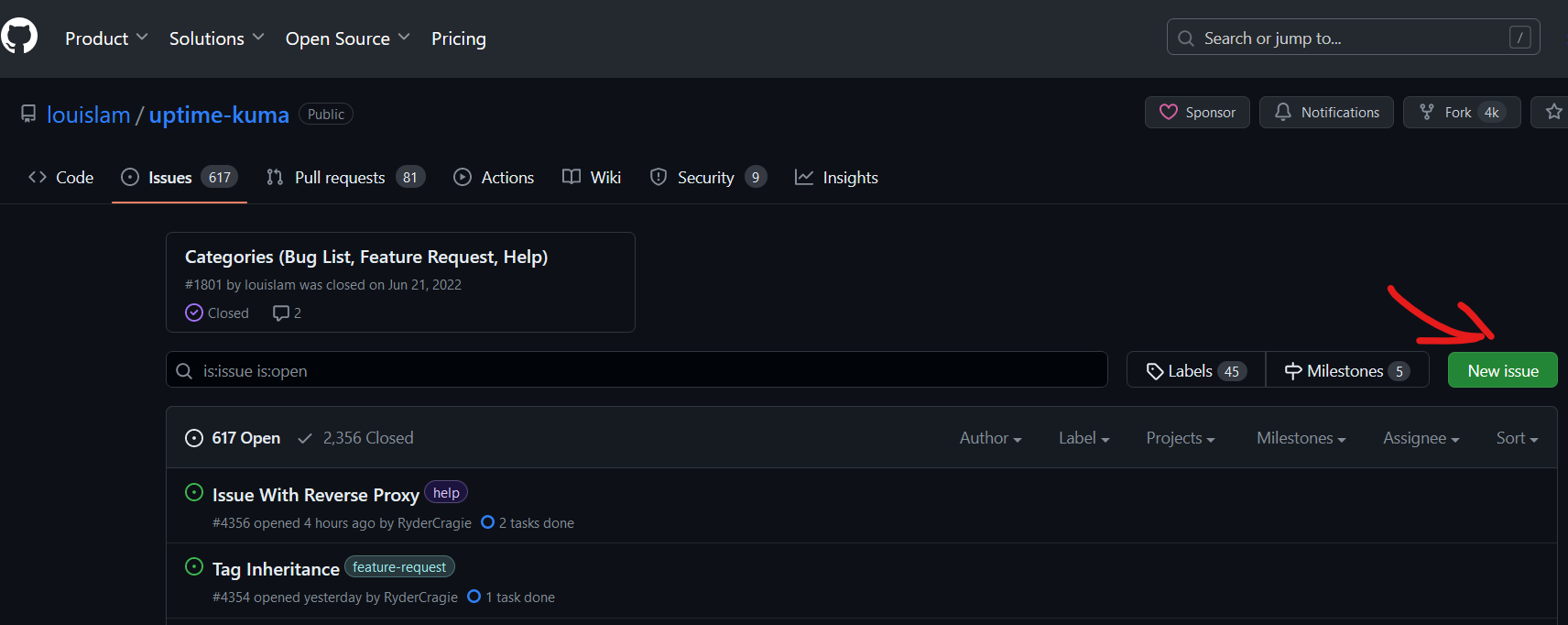Click the green New issue button
The image size is (1568, 625).
tap(1502, 370)
